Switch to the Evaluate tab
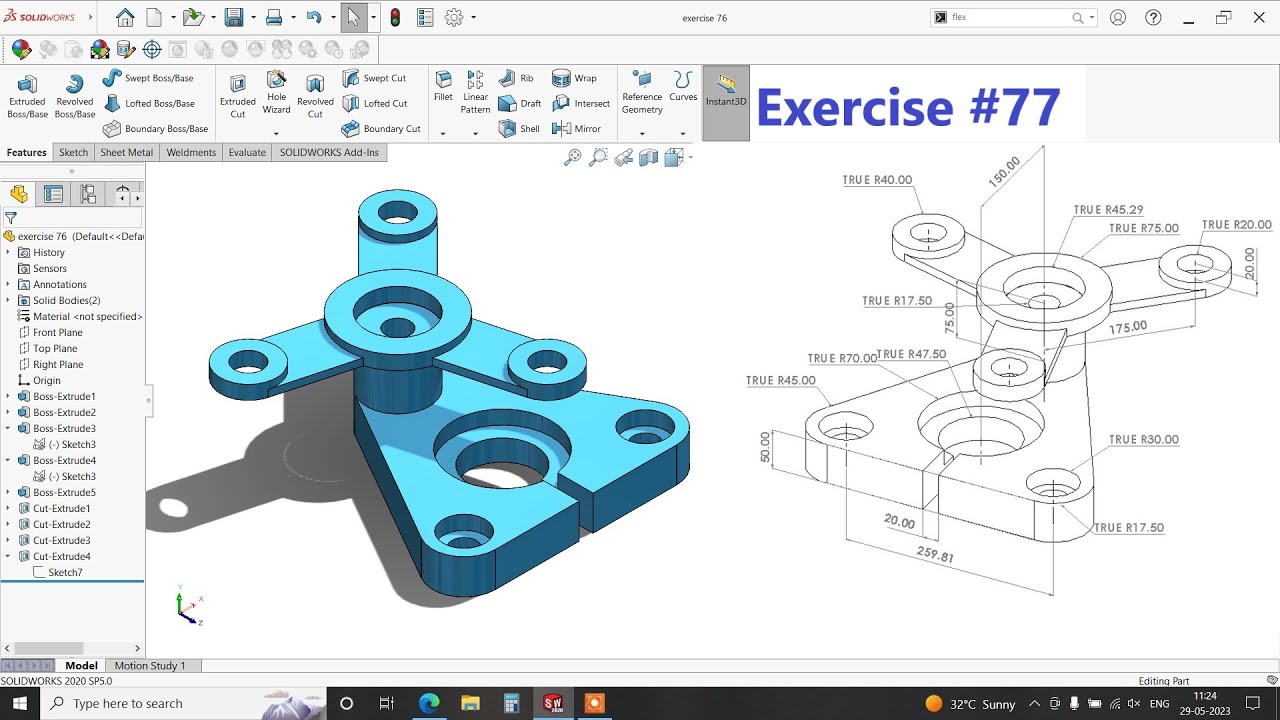 [x=247, y=152]
